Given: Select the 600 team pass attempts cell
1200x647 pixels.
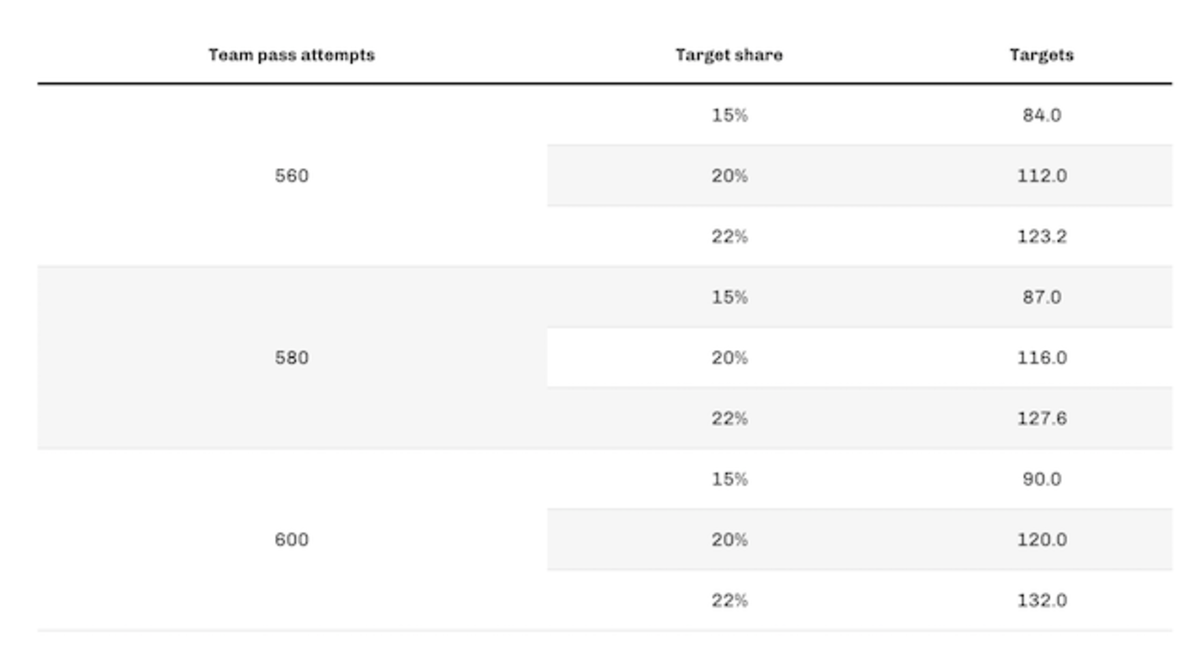Looking at the screenshot, I should 292,540.
